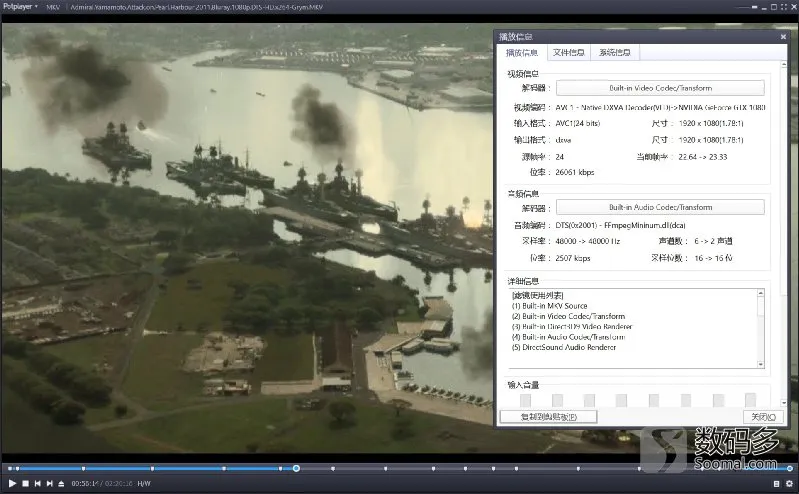Click dialog's outer scrollbar down arrow
The image size is (799, 494).
pos(784,403)
